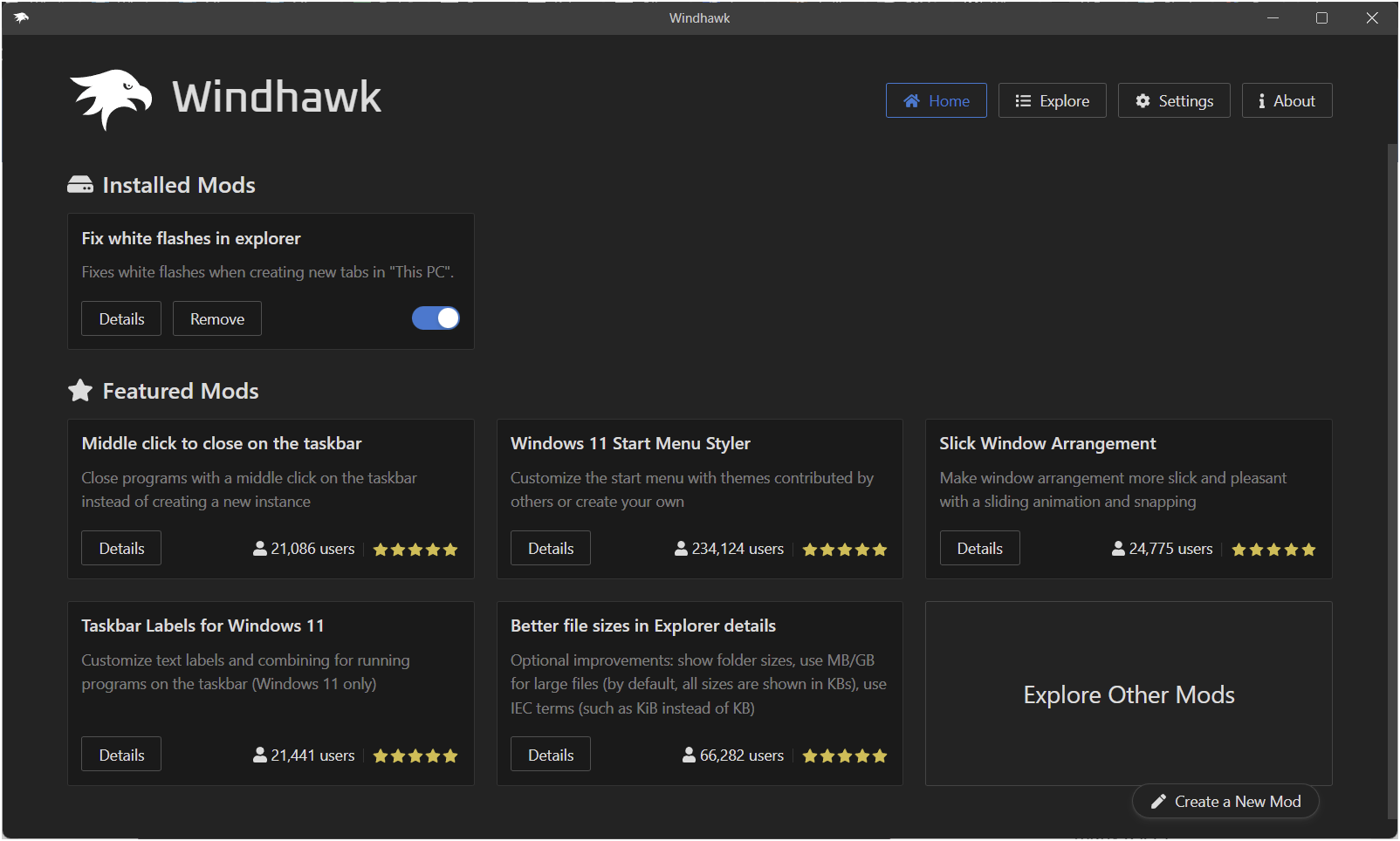Click the About tab info icon
This screenshot has width=1400, height=841.
coord(1261,101)
